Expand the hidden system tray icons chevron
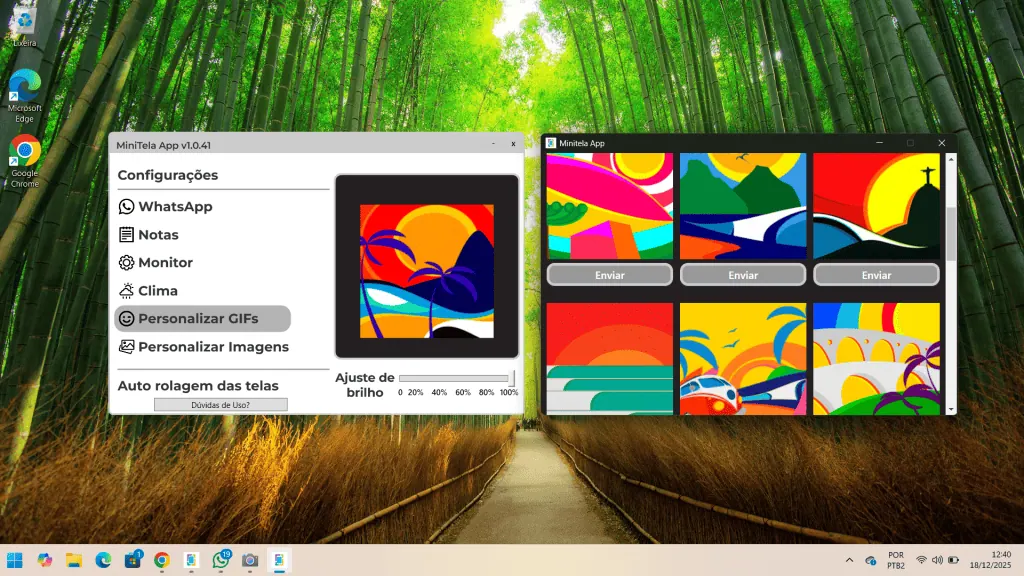Viewport: 1024px width, 576px height. click(849, 560)
